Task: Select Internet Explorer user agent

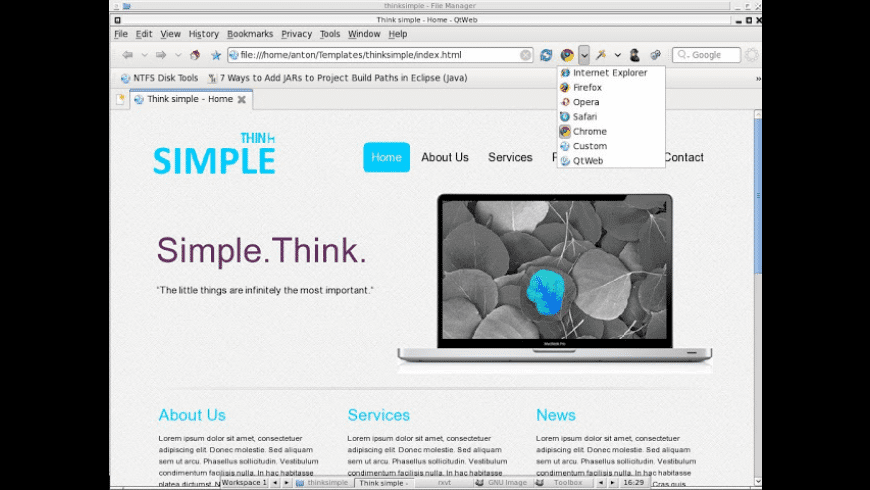Action: (610, 73)
